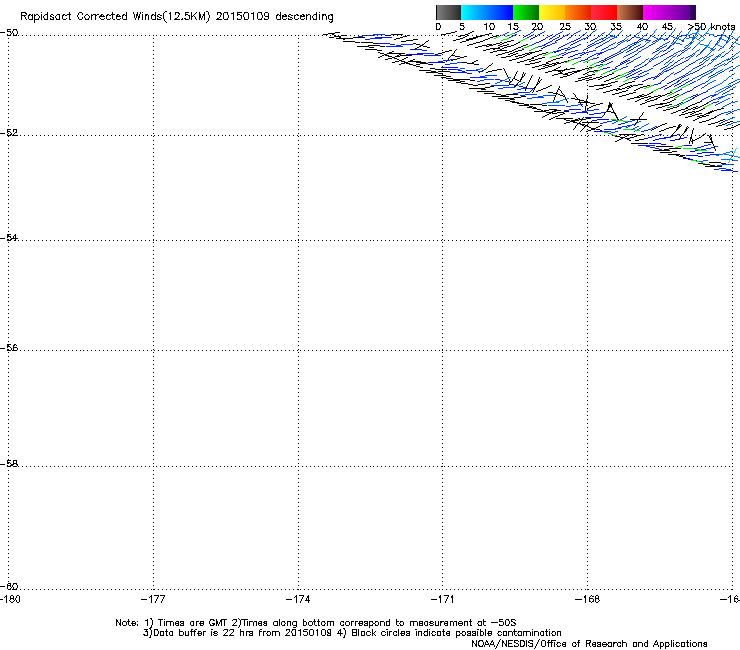Click the dark purple >50 knots swatch
The height and width of the screenshot is (650, 740).
[693, 12]
